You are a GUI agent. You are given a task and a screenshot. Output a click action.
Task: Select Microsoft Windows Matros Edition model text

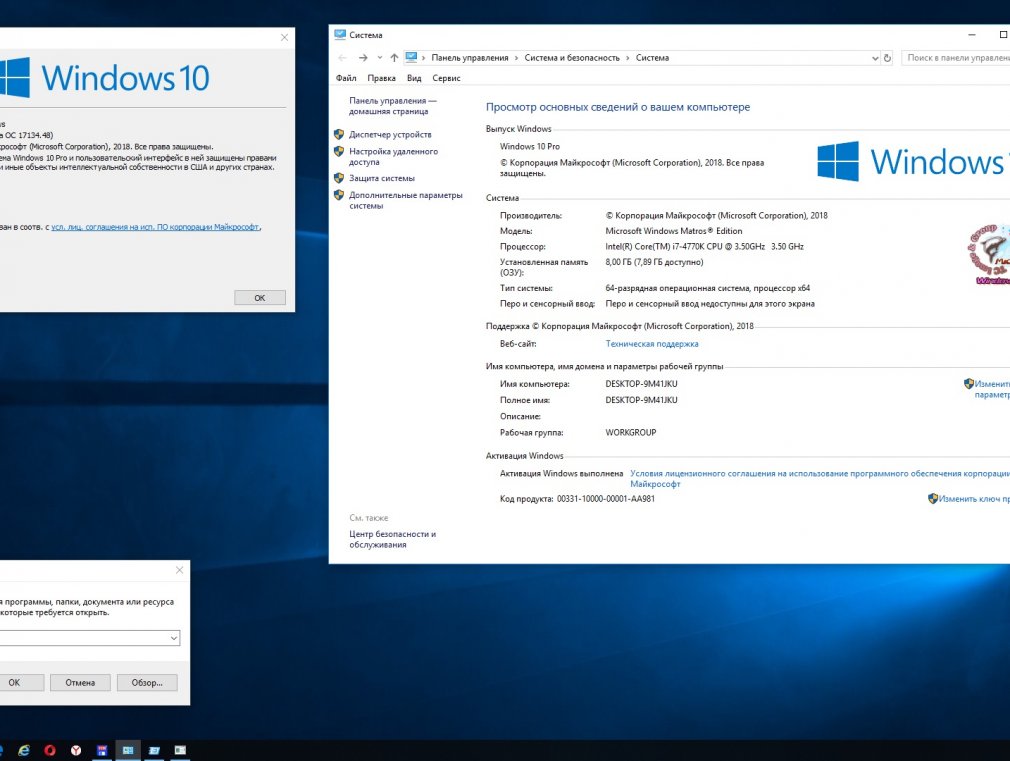tap(673, 231)
